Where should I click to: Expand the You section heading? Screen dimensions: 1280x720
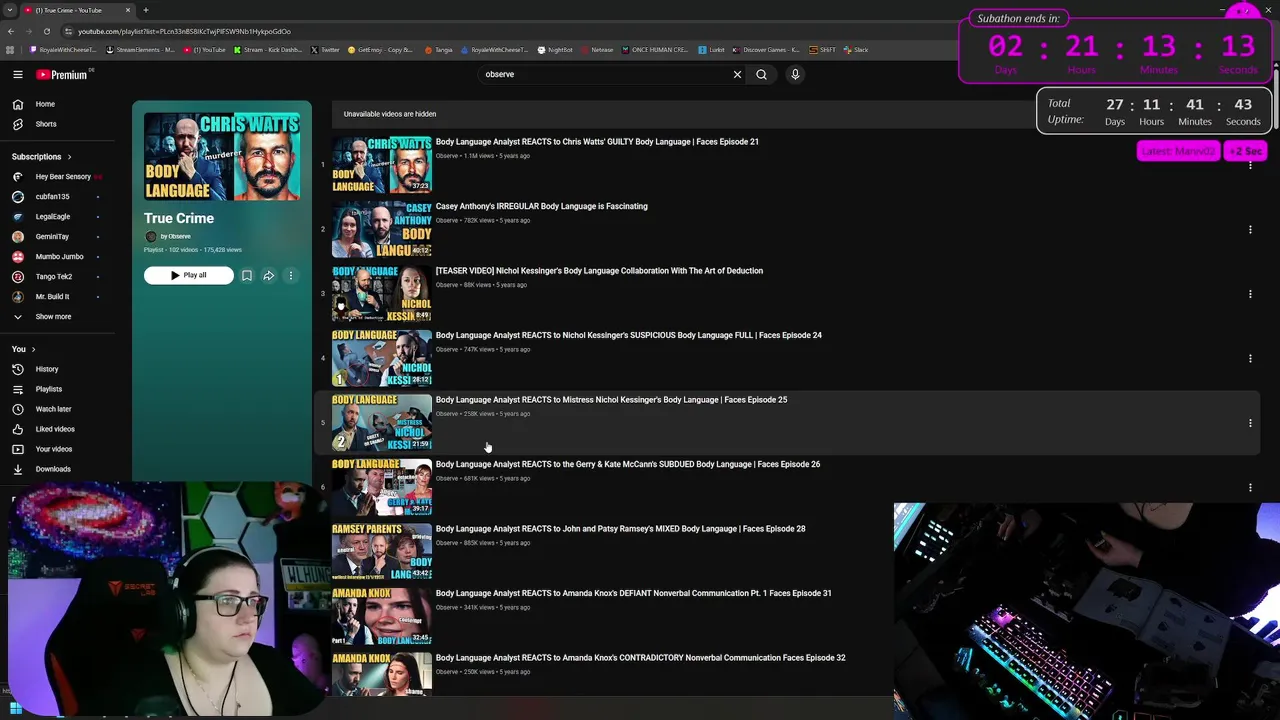[23, 349]
